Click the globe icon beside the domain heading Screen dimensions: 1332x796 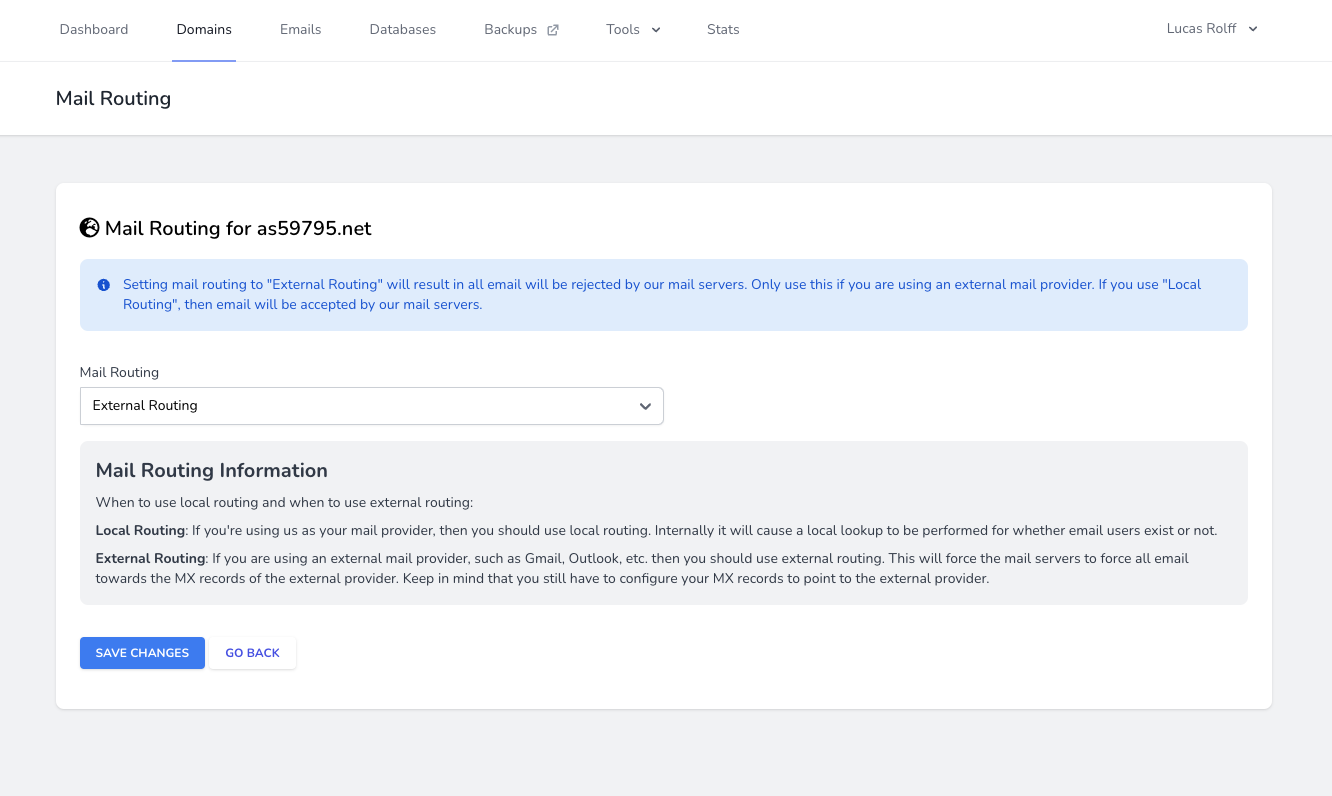[90, 228]
